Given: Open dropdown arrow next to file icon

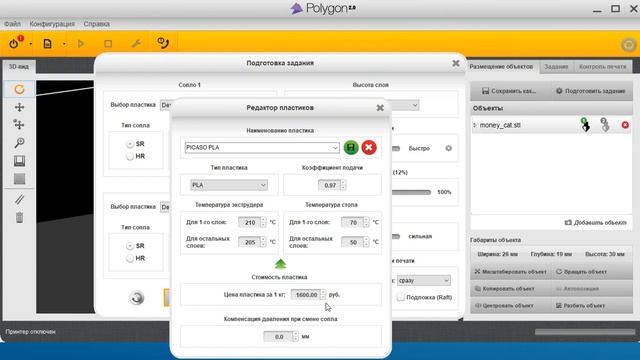Looking at the screenshot, I should point(64,44).
